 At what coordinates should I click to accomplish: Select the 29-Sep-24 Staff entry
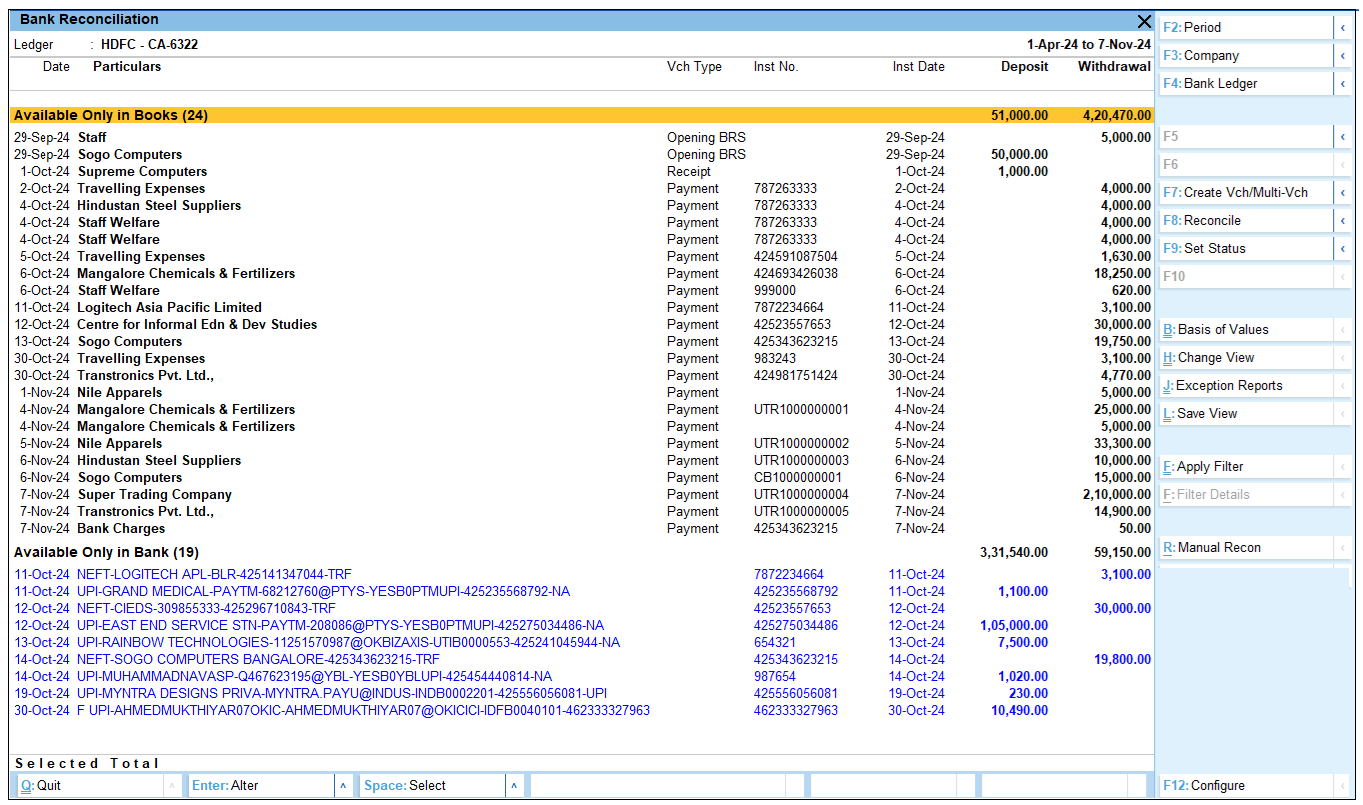point(581,138)
